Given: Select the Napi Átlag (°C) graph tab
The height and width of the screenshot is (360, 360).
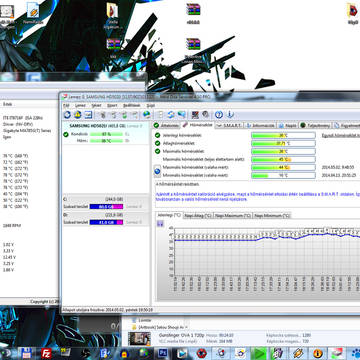Looking at the screenshot, I should (x=198, y=216).
